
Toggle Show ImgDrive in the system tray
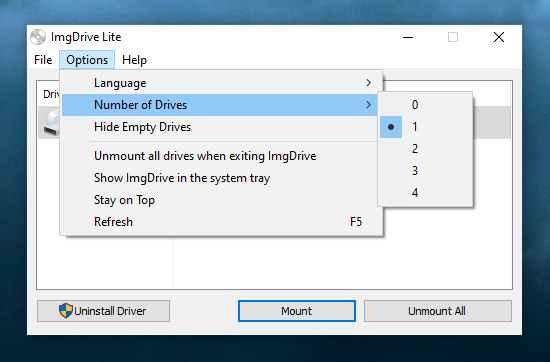[220, 178]
